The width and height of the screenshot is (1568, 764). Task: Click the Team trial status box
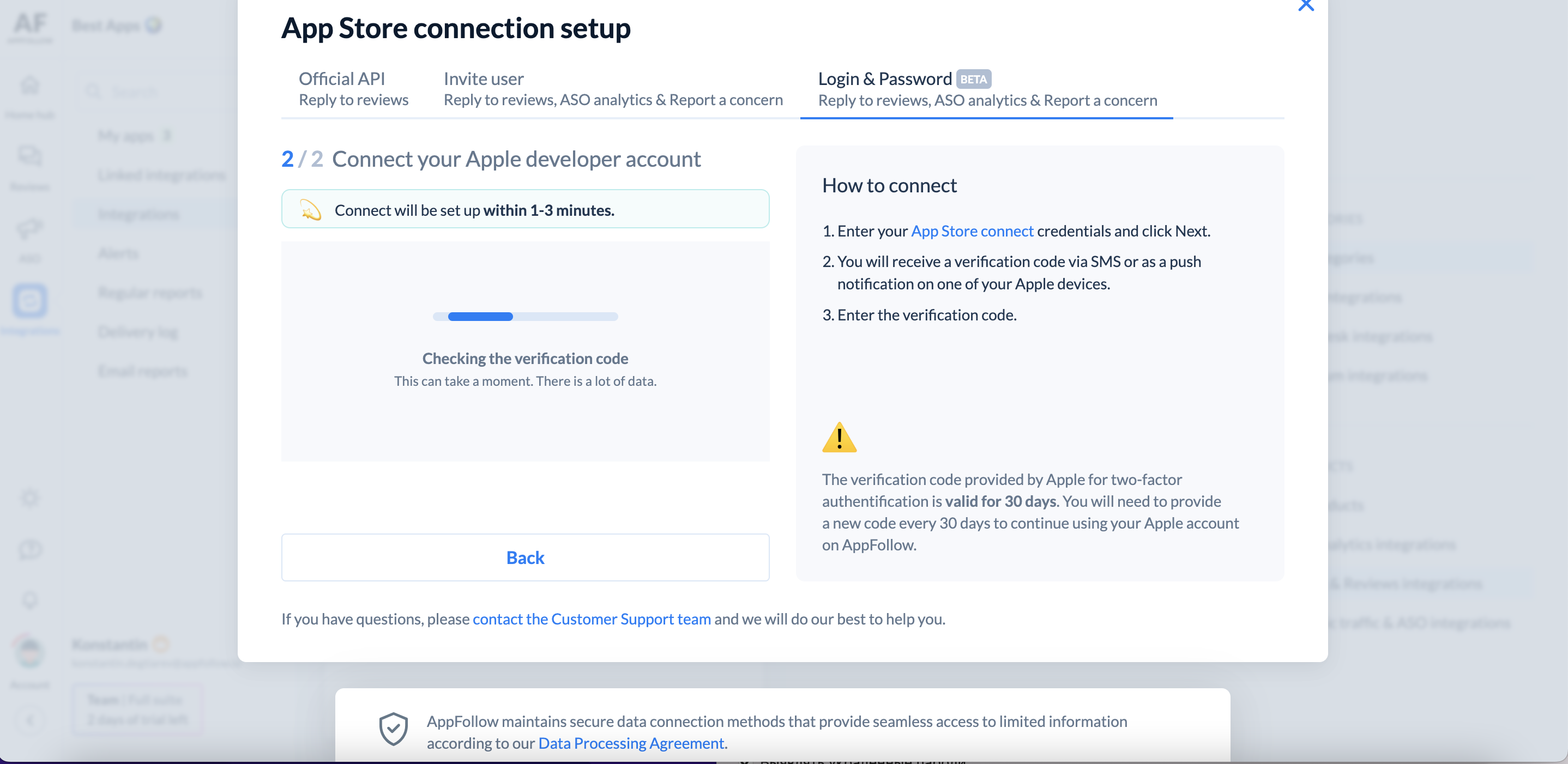137,710
